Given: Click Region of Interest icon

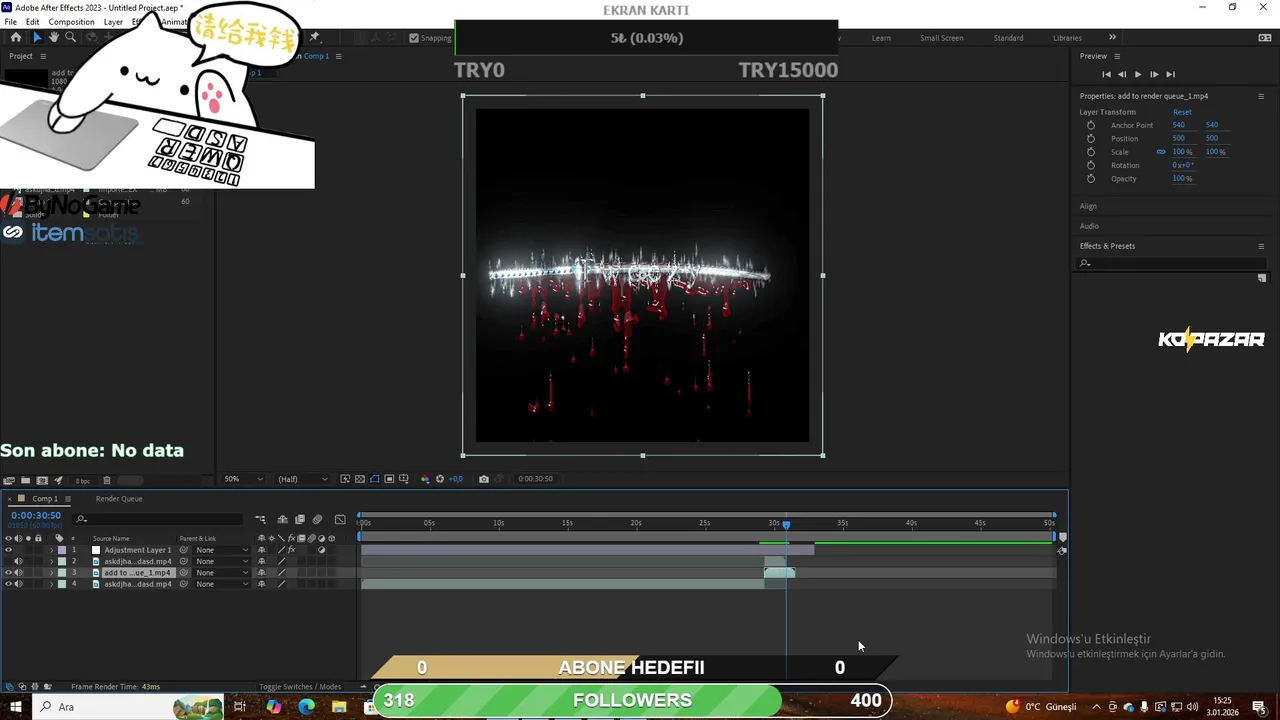Looking at the screenshot, I should [389, 479].
